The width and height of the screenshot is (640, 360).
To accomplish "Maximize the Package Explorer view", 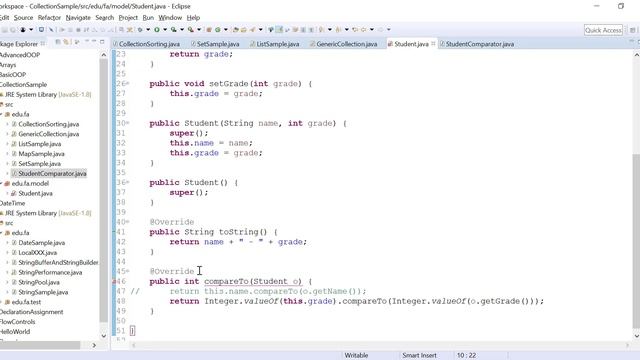I will point(102,42).
